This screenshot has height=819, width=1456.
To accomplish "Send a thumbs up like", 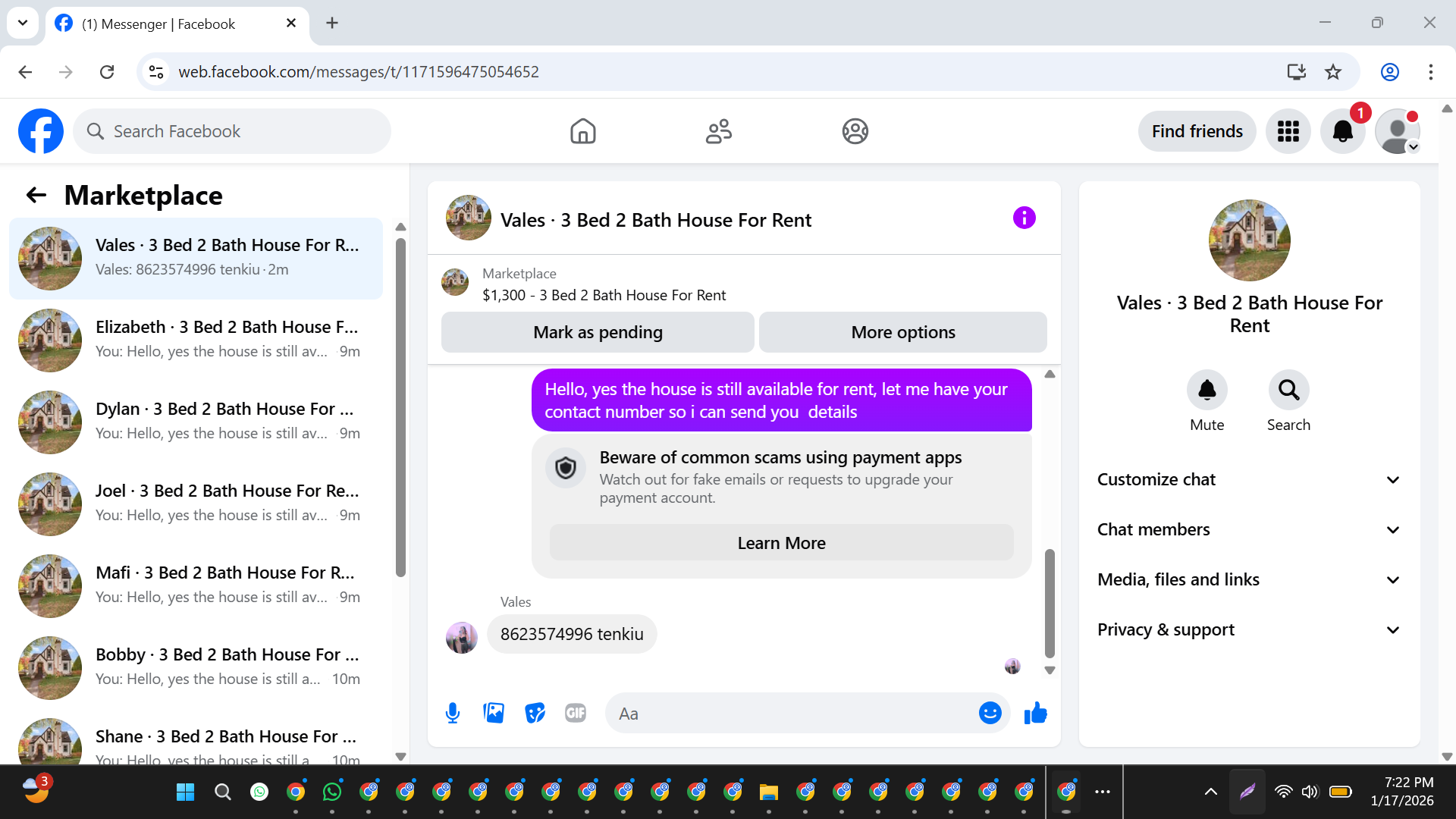I will coord(1035,713).
